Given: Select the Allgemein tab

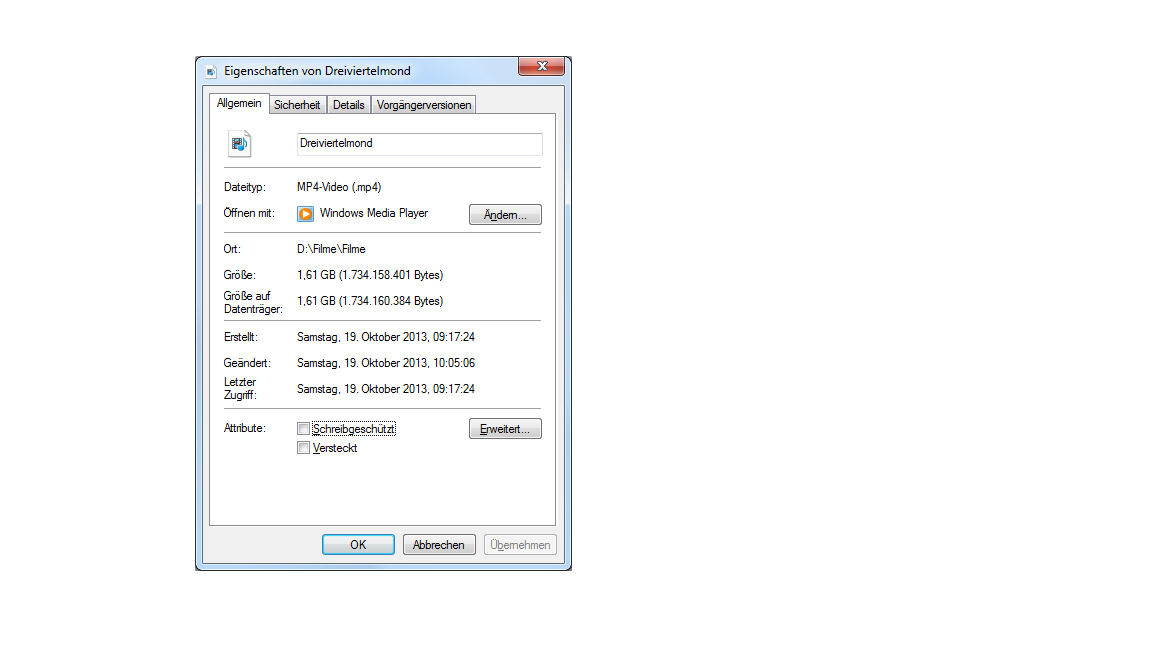Looking at the screenshot, I should [239, 104].
